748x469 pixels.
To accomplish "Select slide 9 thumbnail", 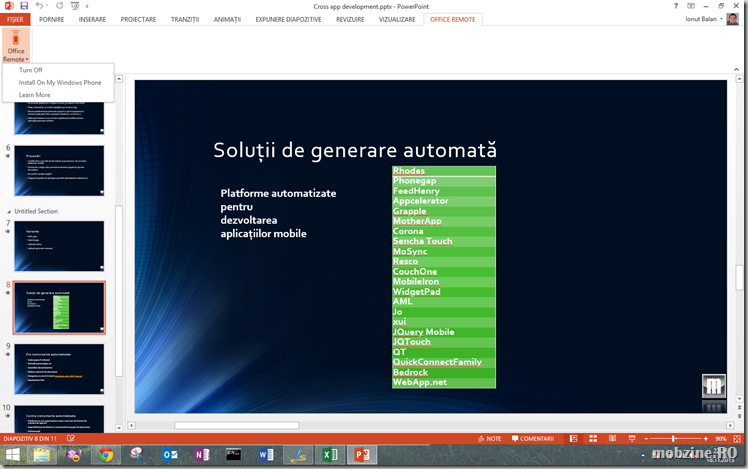I will coord(59,369).
